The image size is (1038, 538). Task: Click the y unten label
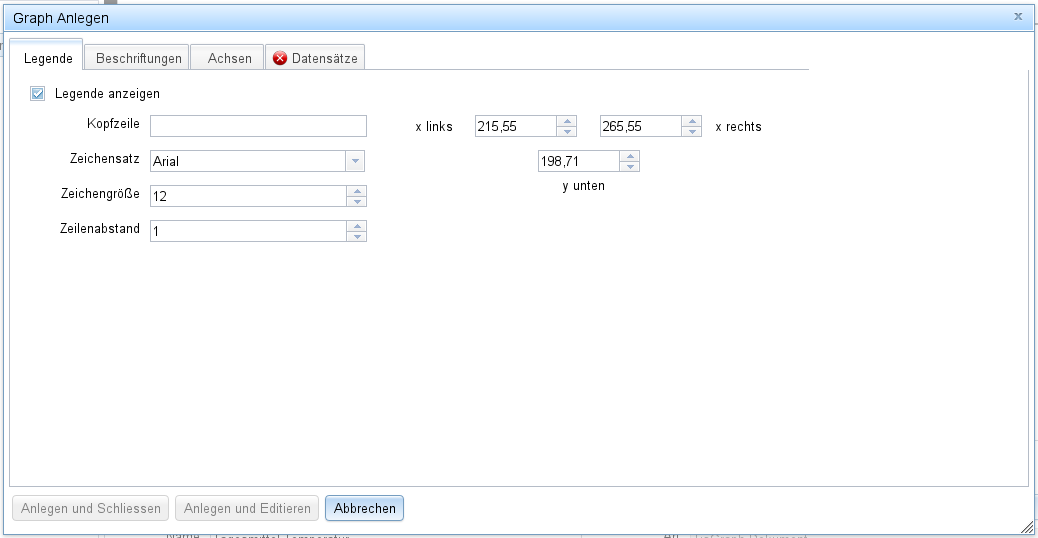(583, 186)
